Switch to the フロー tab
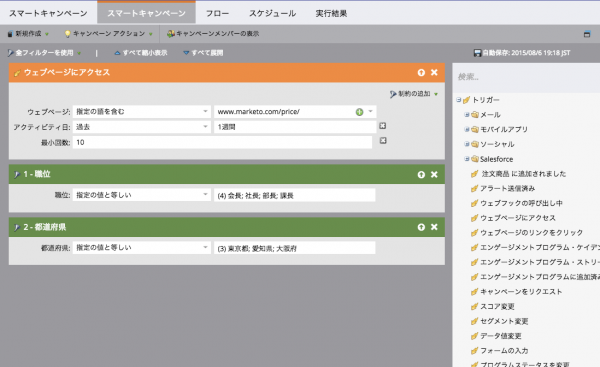Screen dimensions: 600x367 (217, 13)
